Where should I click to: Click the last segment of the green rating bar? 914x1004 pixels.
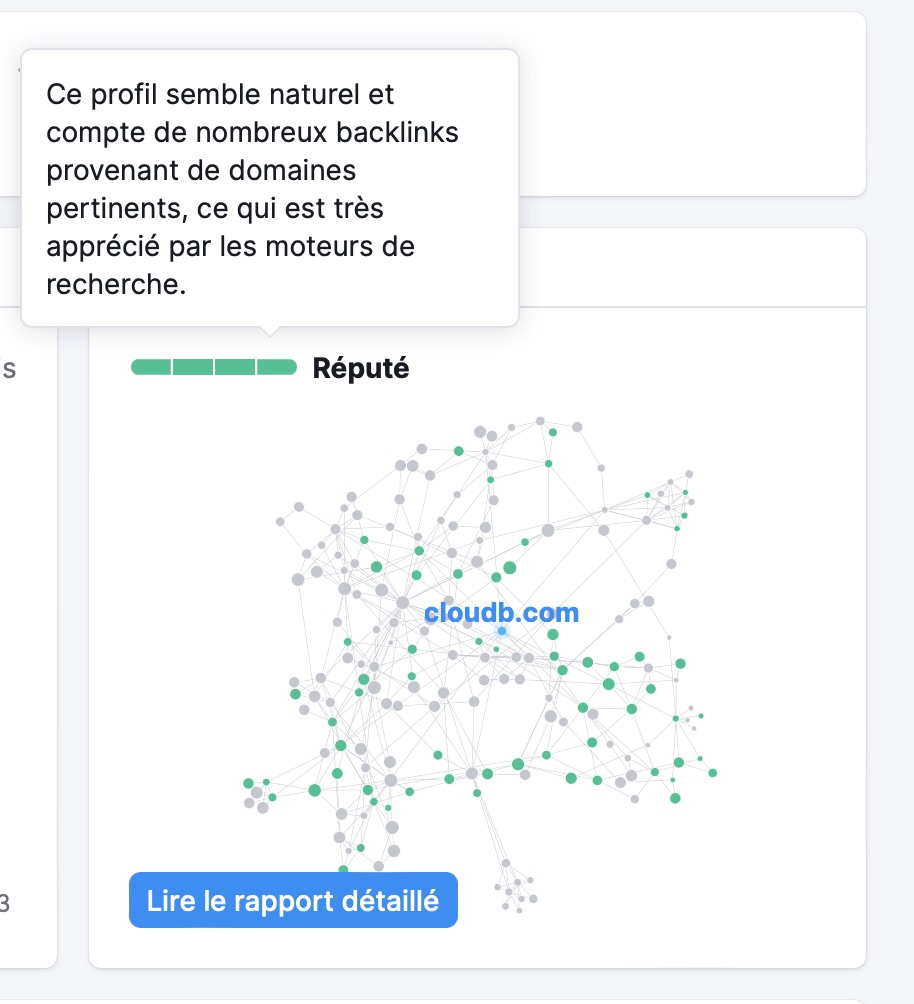click(277, 367)
